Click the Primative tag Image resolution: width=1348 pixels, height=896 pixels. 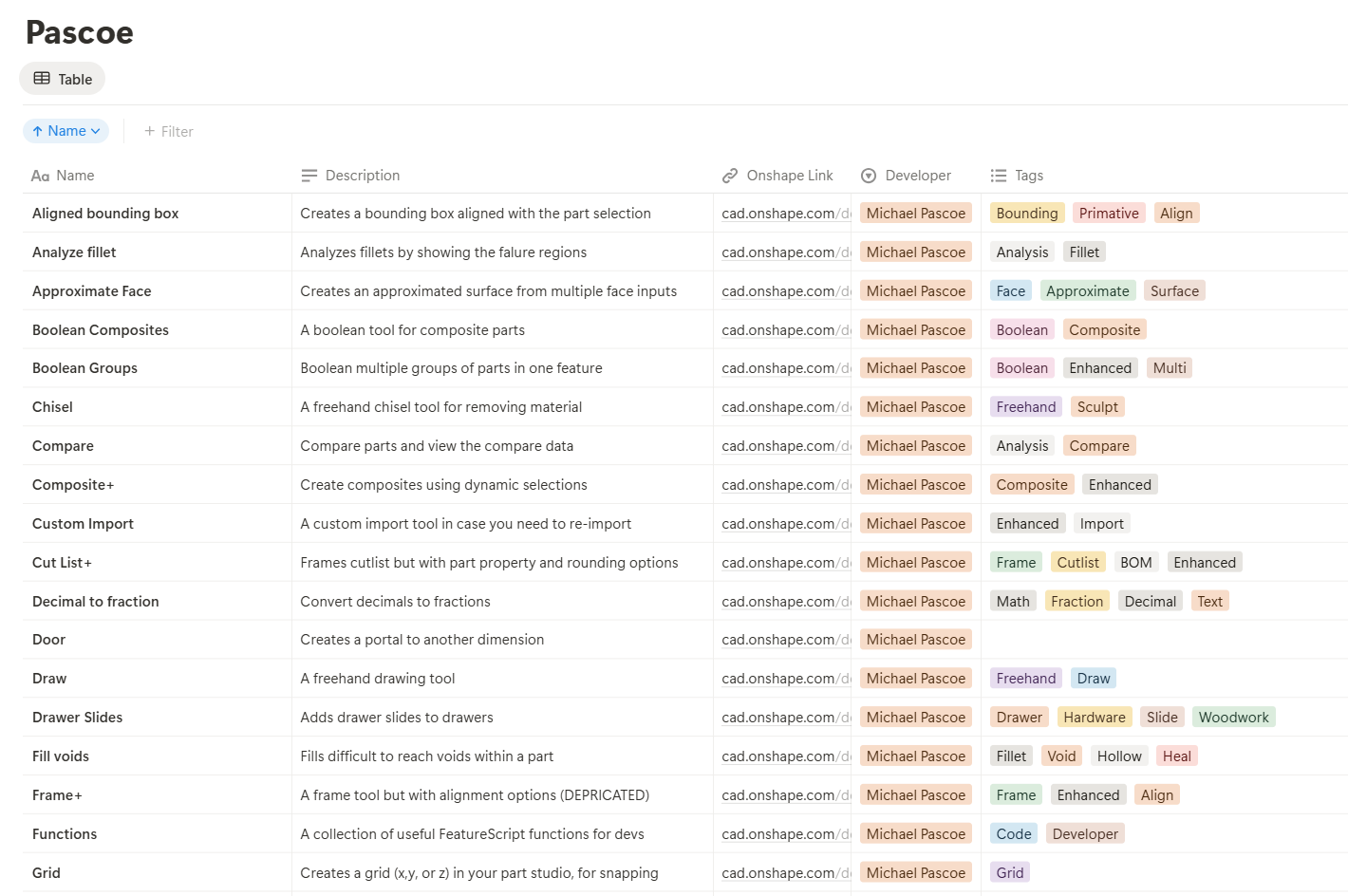1109,214
